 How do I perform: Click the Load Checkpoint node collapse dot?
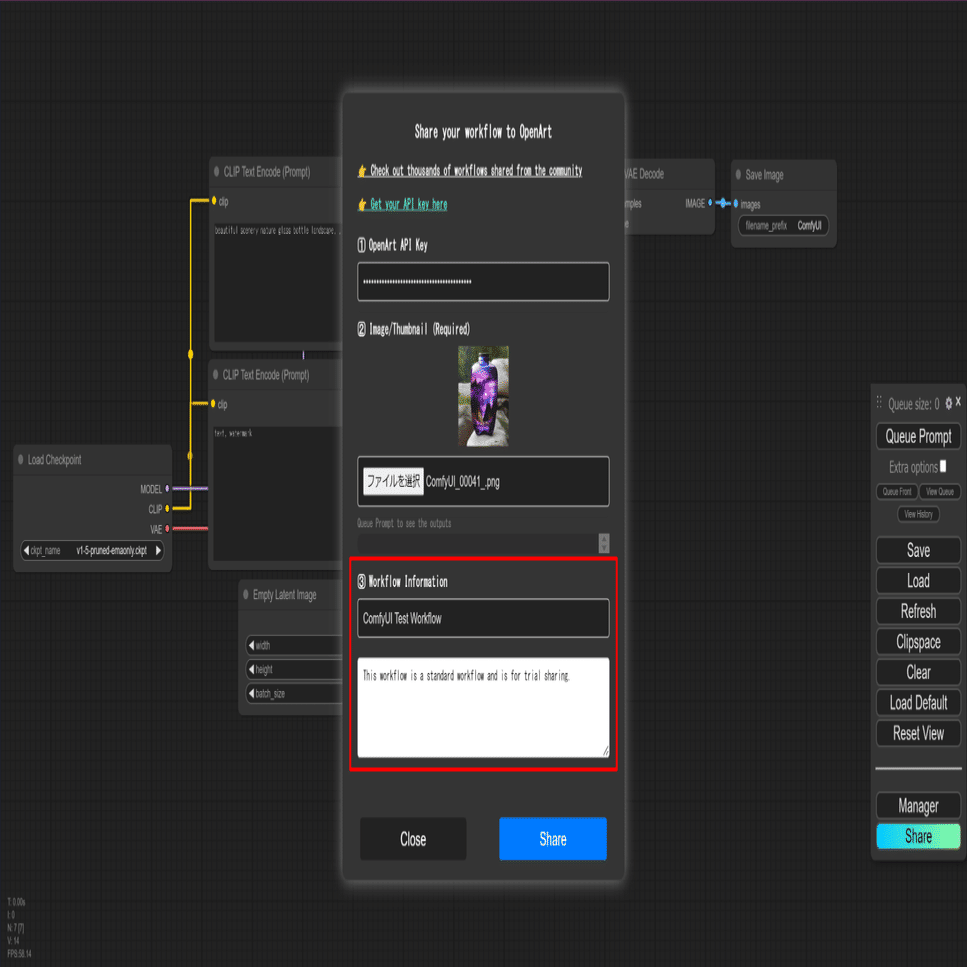click(x=21, y=459)
